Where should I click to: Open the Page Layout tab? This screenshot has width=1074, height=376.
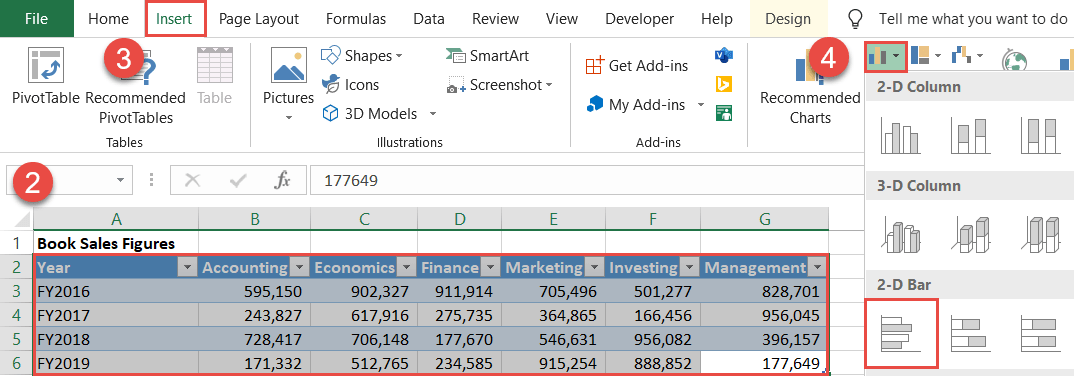259,19
